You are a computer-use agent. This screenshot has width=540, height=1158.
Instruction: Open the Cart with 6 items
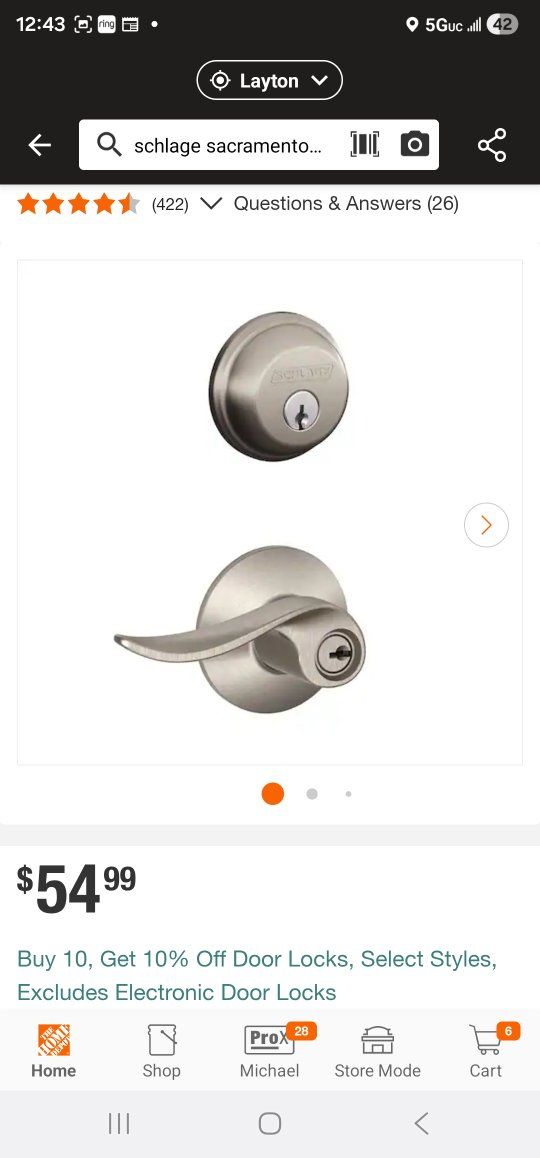pos(486,1050)
